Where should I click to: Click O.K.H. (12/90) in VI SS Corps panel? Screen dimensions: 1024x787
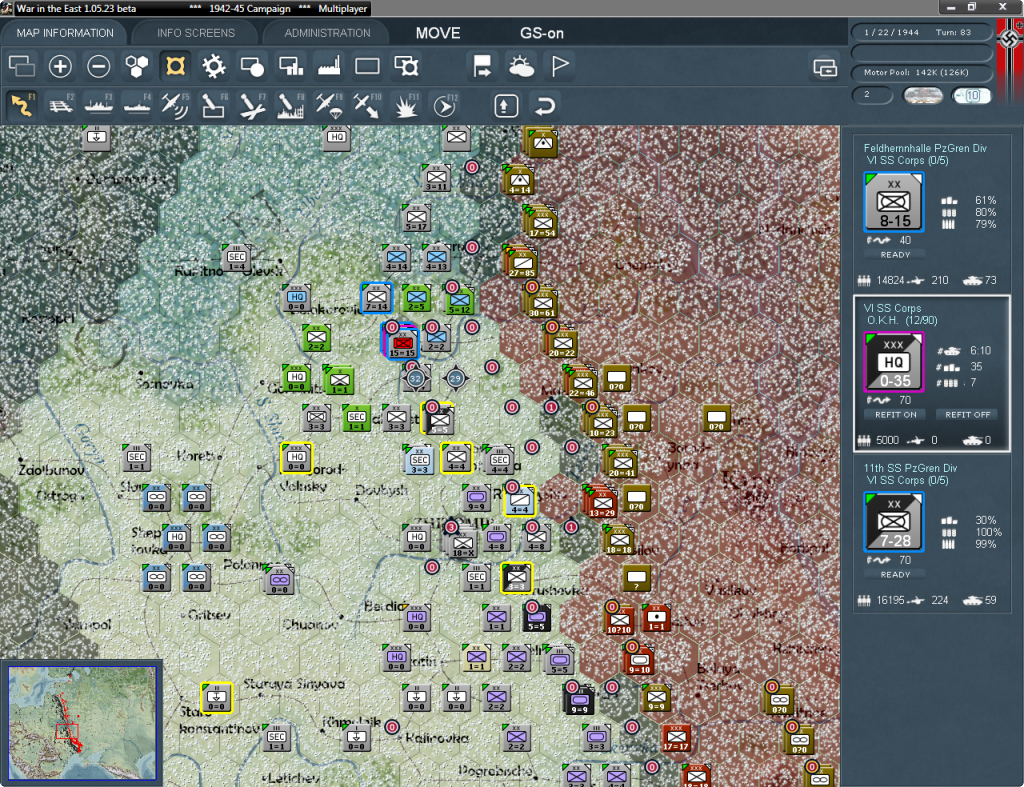(x=902, y=320)
